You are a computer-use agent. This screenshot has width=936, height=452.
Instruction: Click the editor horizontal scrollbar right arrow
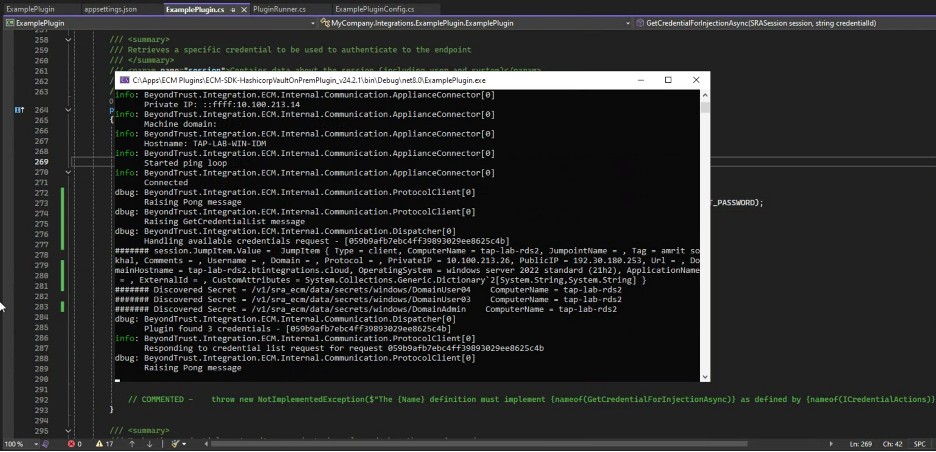[831, 444]
